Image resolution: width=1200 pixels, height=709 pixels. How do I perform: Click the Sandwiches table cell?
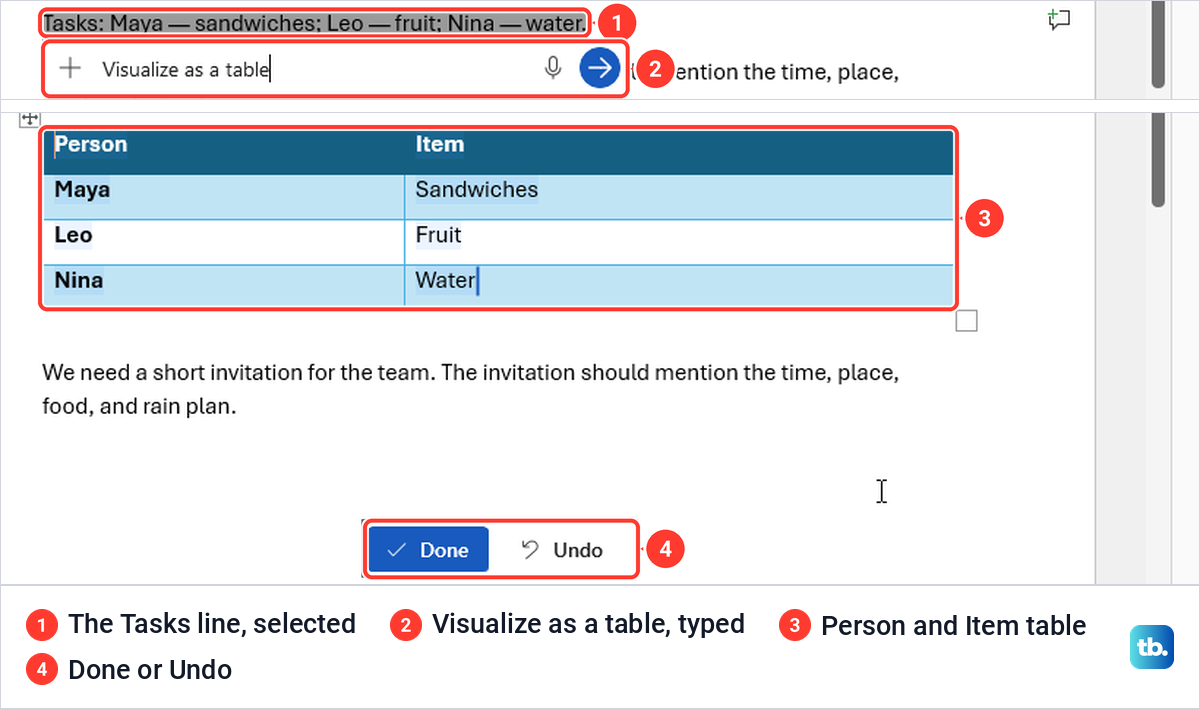click(679, 197)
